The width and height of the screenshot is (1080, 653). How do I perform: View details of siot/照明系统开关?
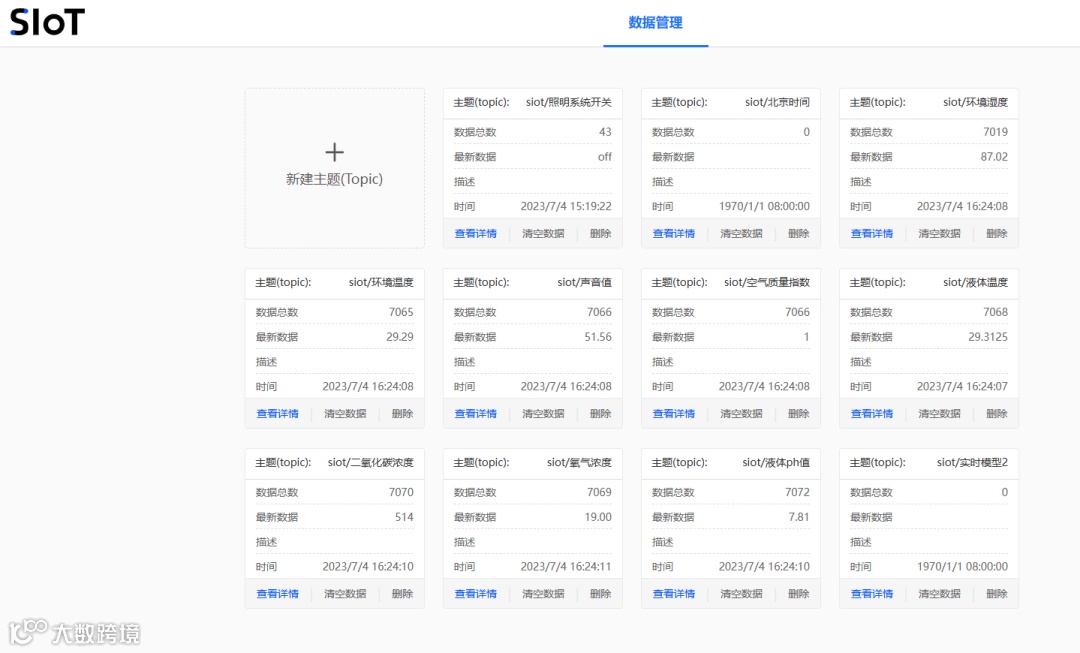pos(475,234)
